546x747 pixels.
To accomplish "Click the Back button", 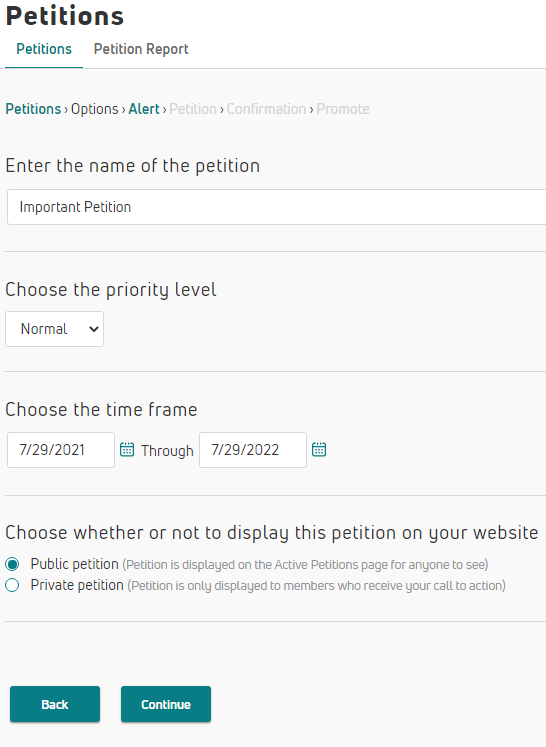I will coord(55,704).
